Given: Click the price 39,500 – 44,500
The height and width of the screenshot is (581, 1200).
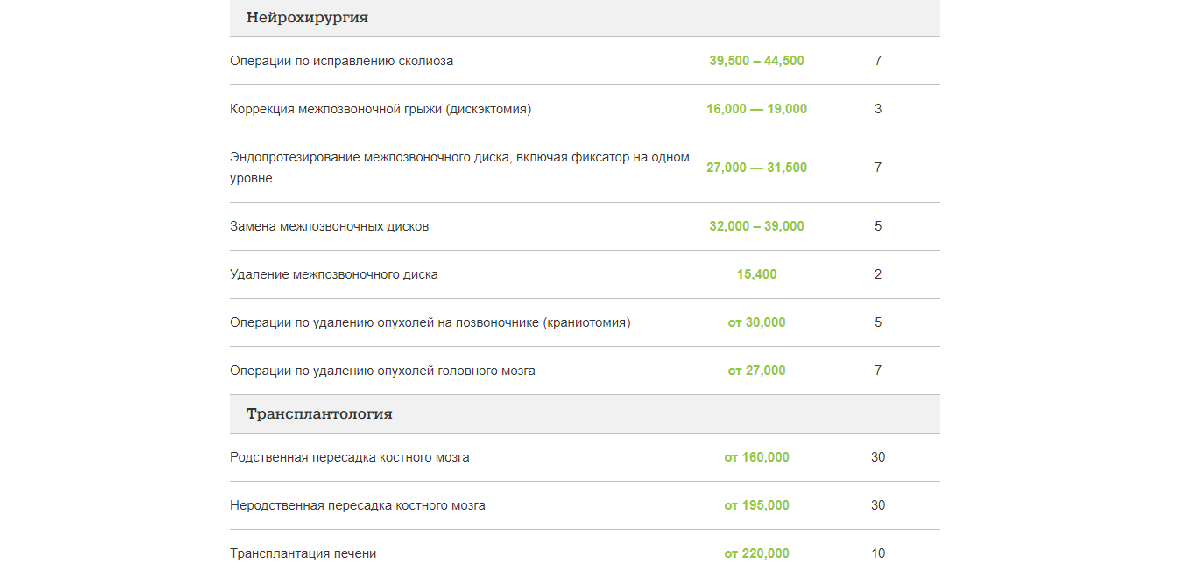Looking at the screenshot, I should point(756,61).
